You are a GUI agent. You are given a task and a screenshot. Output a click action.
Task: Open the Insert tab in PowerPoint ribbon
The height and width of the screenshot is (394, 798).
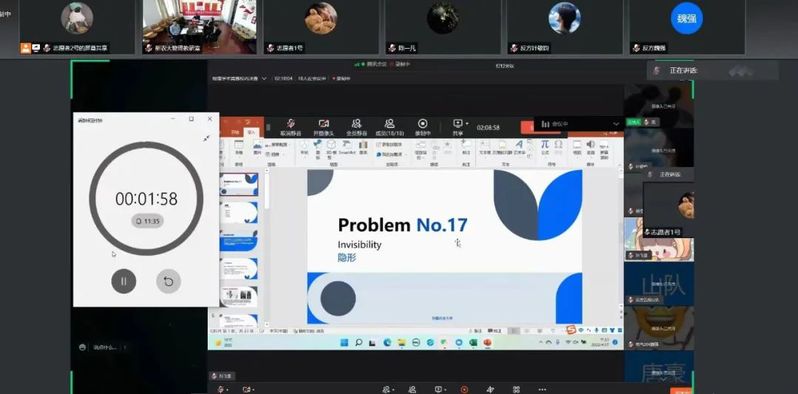(250, 132)
